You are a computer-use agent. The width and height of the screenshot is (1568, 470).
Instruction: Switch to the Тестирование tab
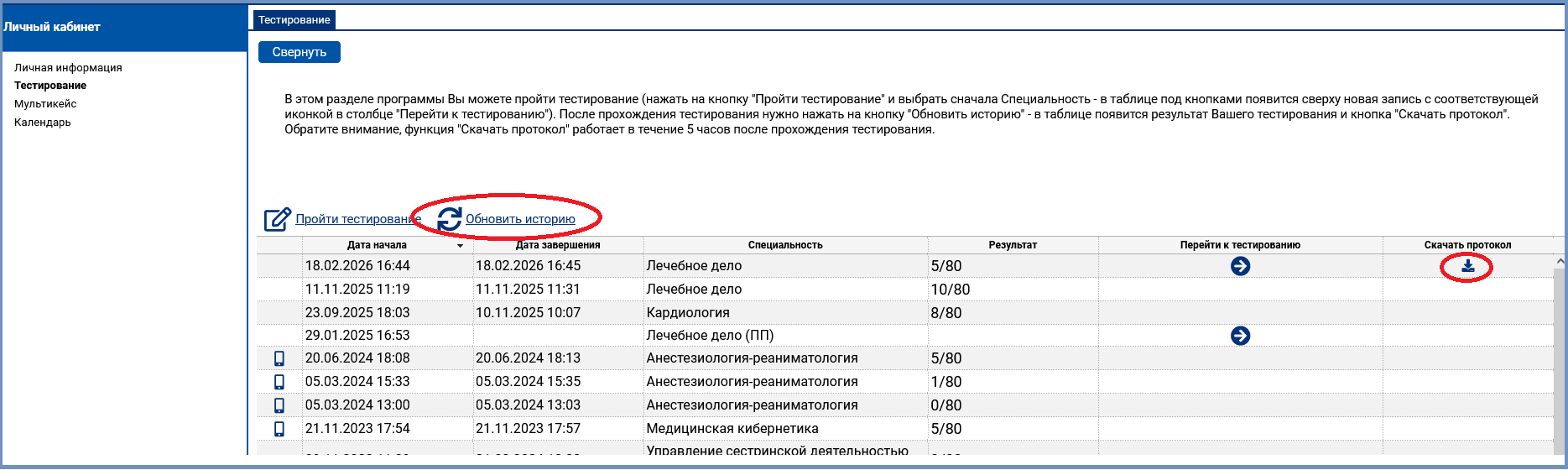pyautogui.click(x=294, y=20)
